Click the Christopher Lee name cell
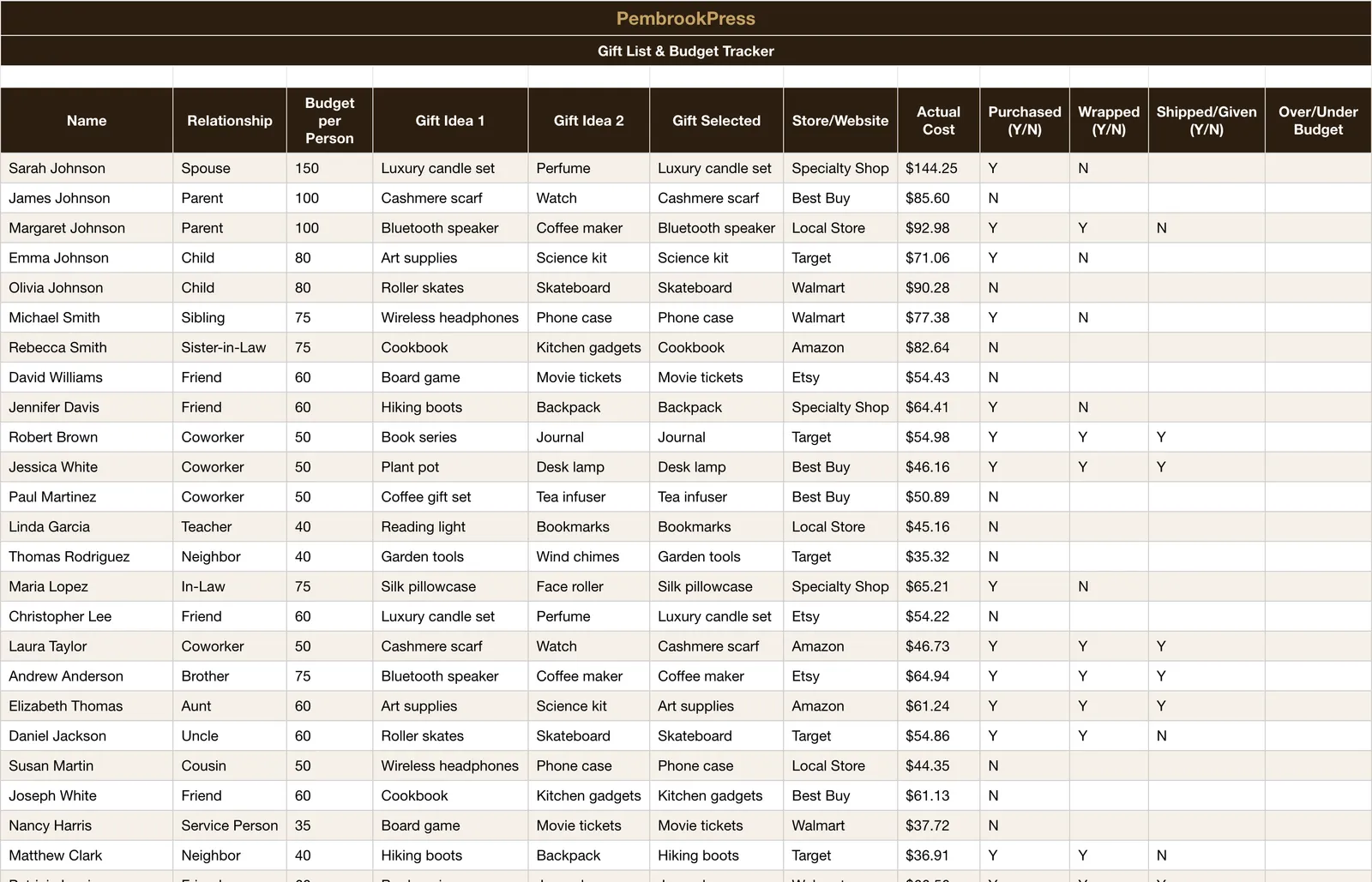 click(87, 616)
